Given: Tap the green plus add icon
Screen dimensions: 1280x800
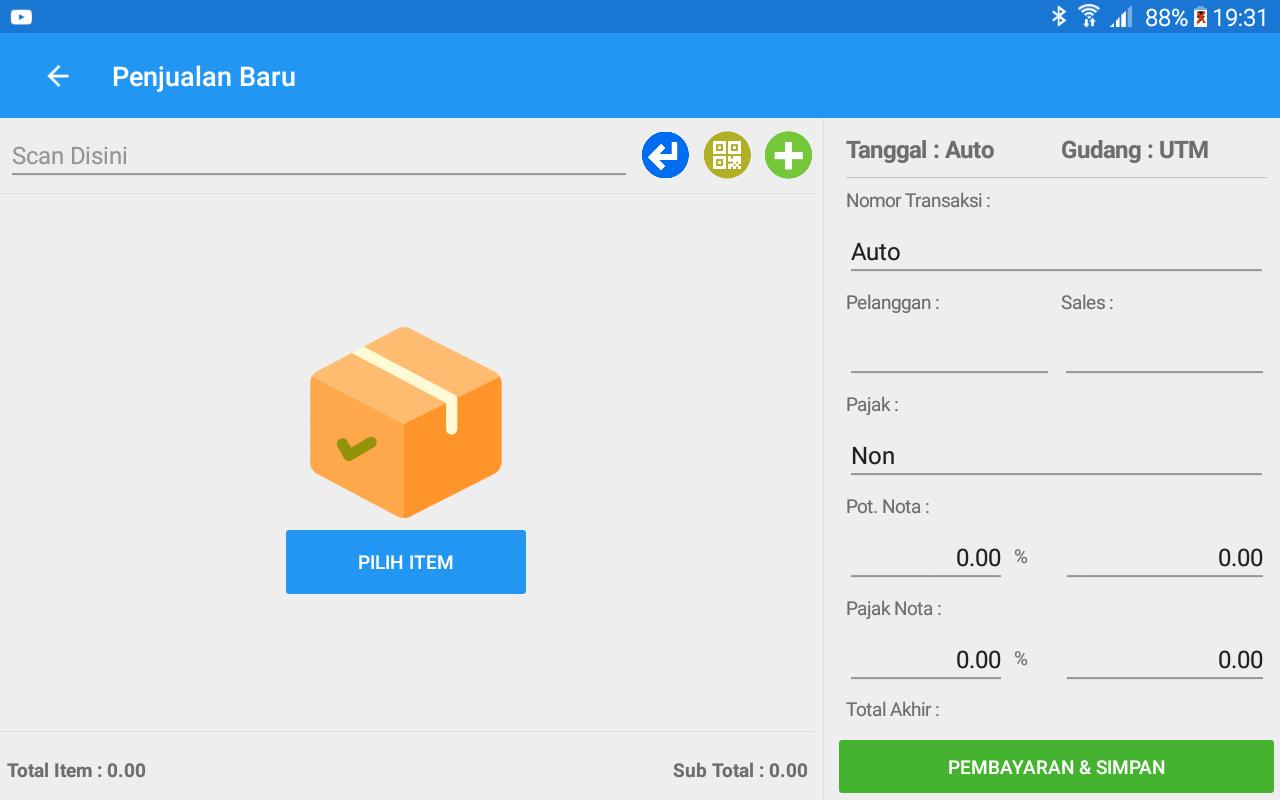Looking at the screenshot, I should pyautogui.click(x=788, y=156).
